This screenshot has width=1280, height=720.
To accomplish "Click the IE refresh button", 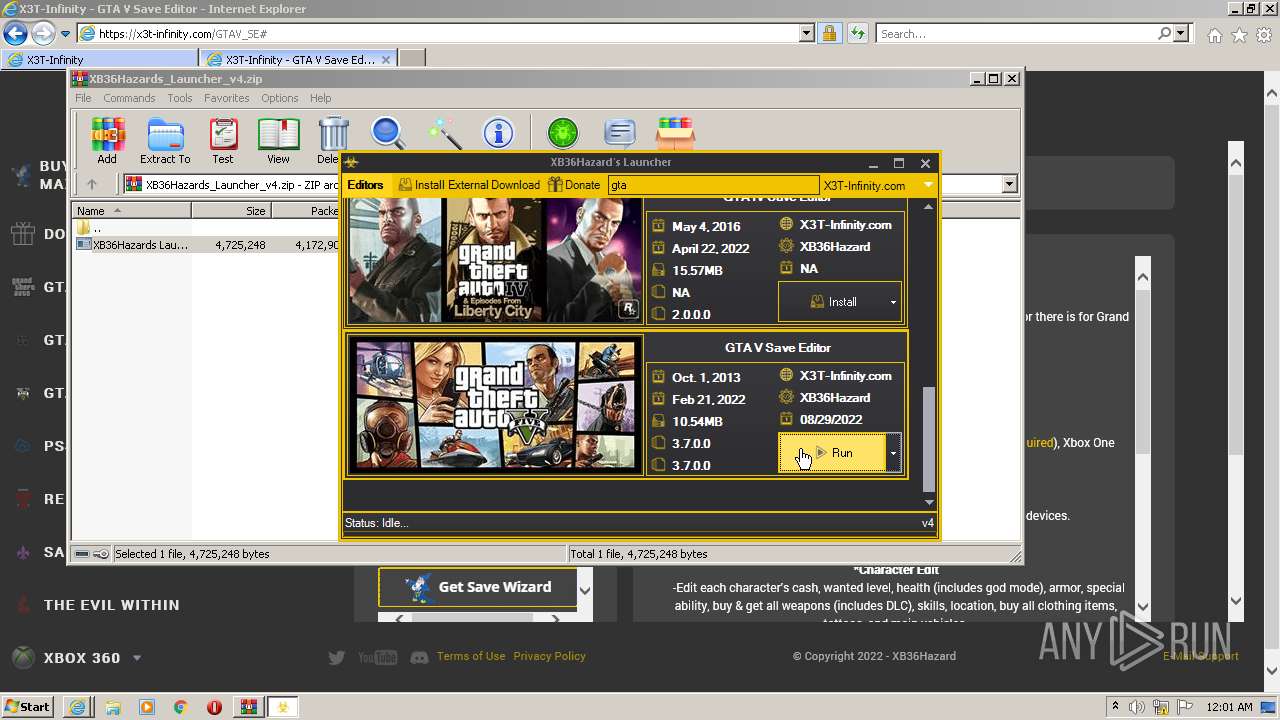I will click(857, 33).
